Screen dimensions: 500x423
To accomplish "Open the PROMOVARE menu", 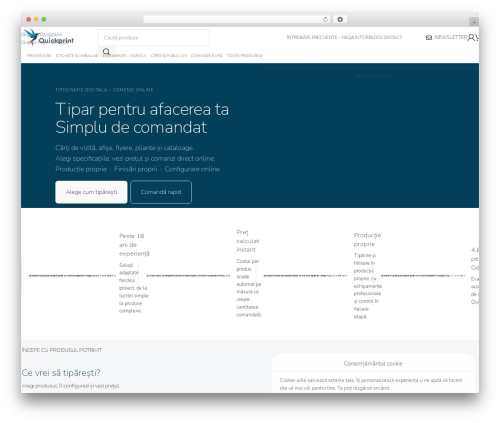I will [x=39, y=55].
